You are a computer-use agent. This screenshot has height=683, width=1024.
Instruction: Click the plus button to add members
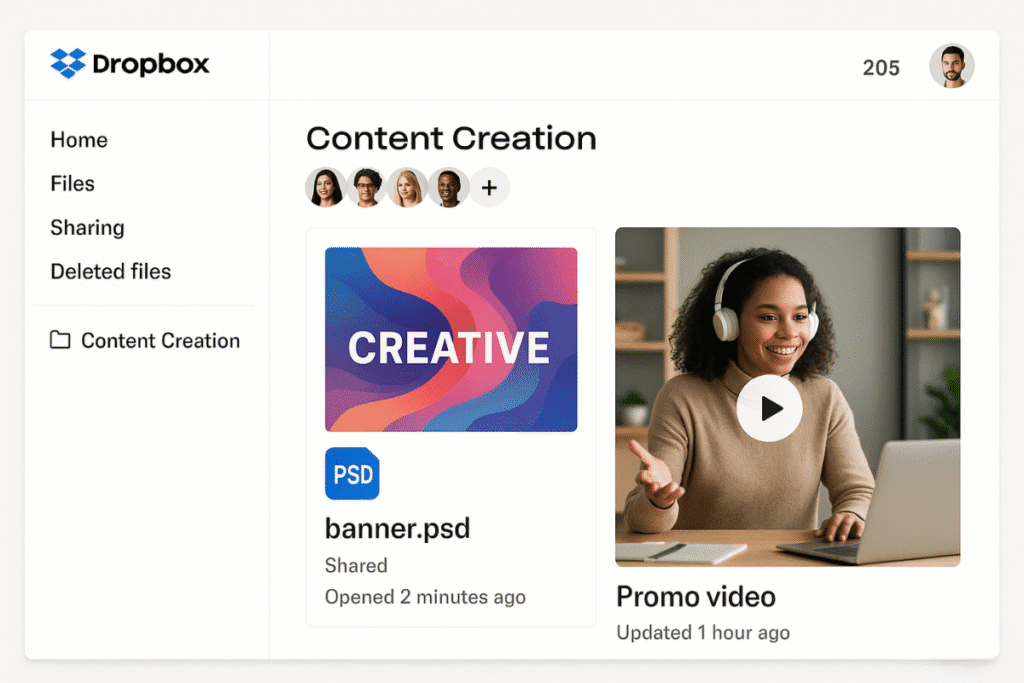pos(489,187)
